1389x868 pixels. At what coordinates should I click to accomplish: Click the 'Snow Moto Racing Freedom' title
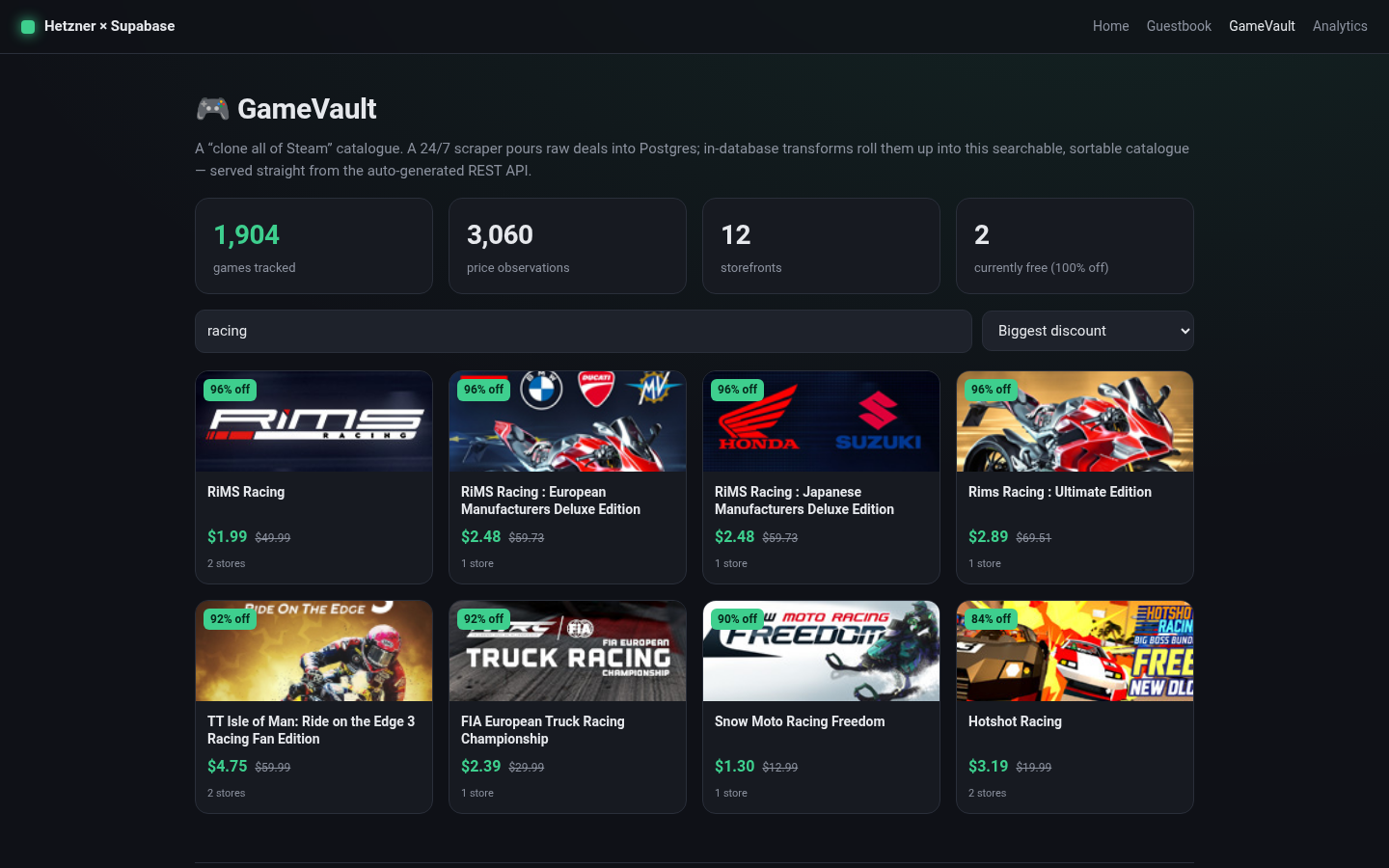coord(800,721)
